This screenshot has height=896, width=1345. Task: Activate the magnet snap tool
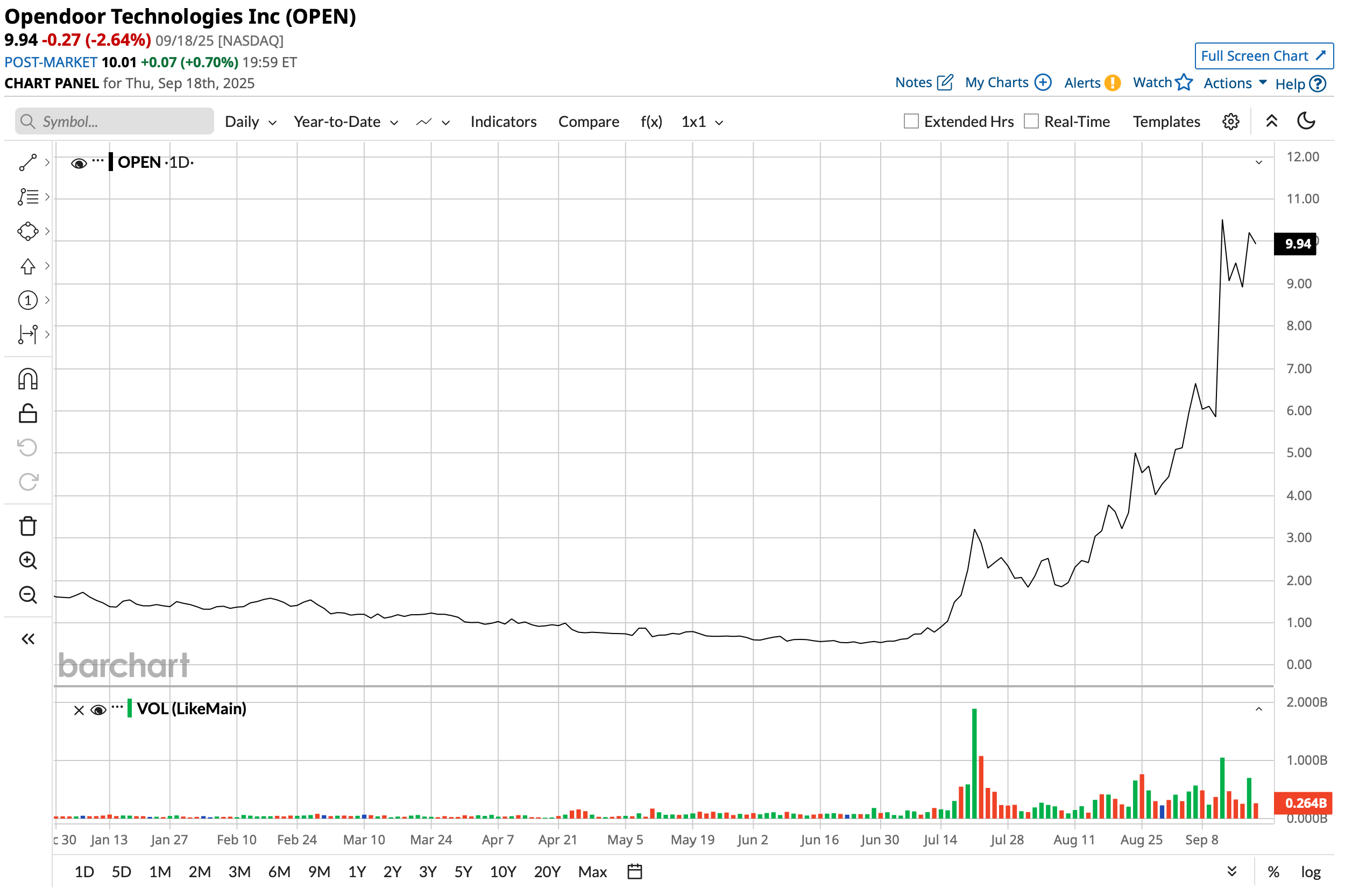(27, 380)
